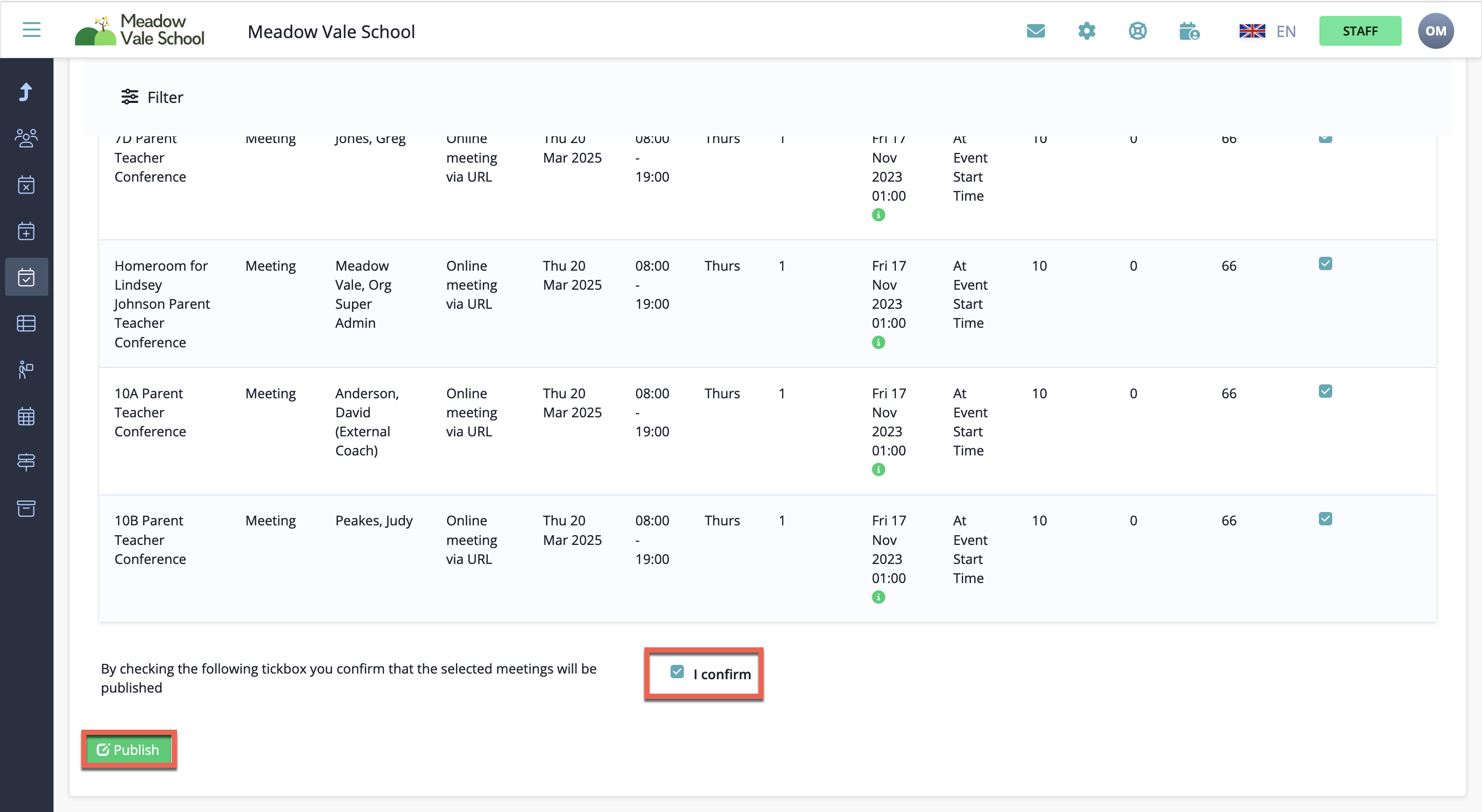Click the filter sliders icon
The image size is (1482, 812).
[130, 97]
